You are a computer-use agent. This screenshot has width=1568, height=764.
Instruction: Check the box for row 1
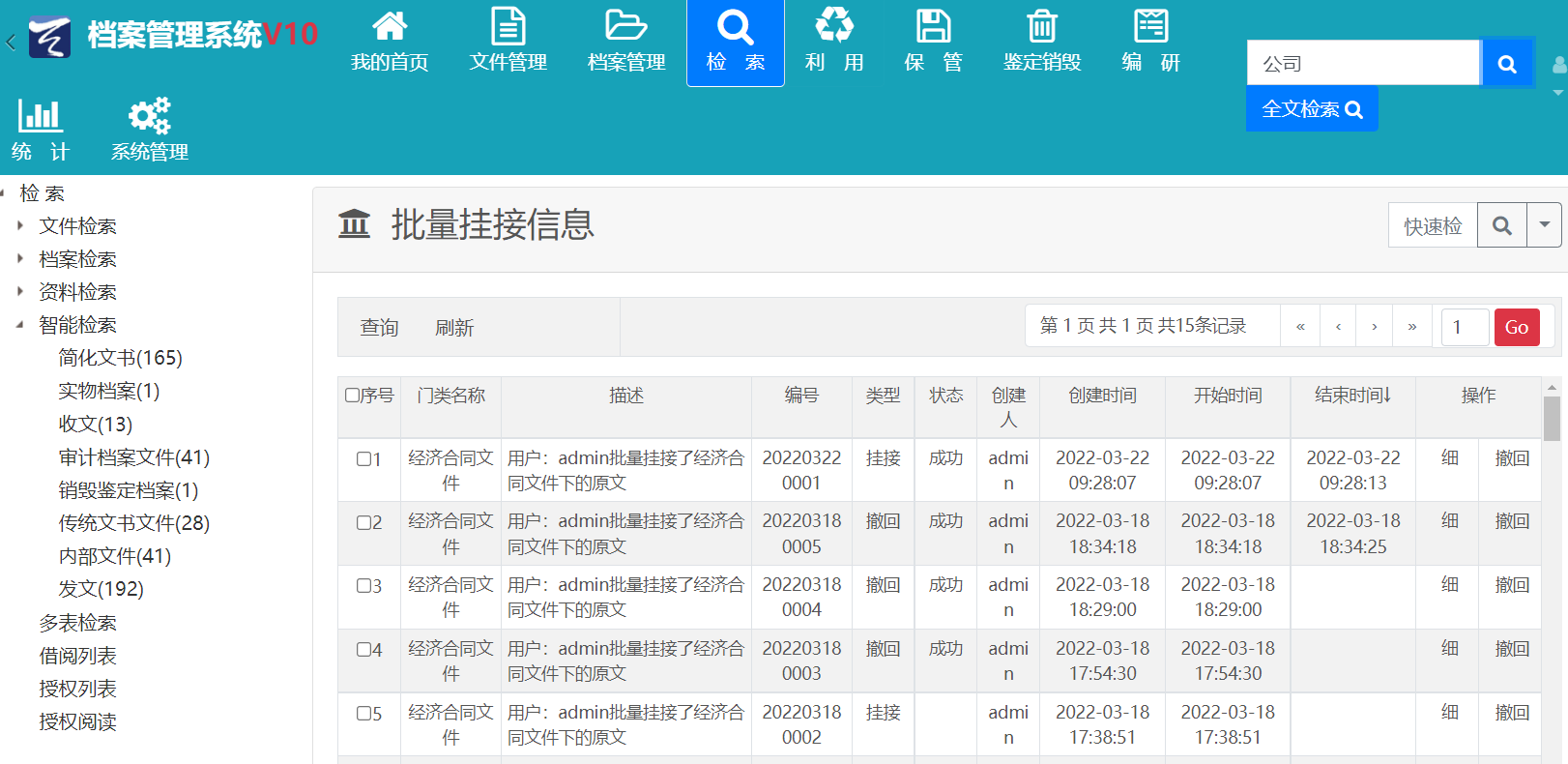click(x=363, y=459)
